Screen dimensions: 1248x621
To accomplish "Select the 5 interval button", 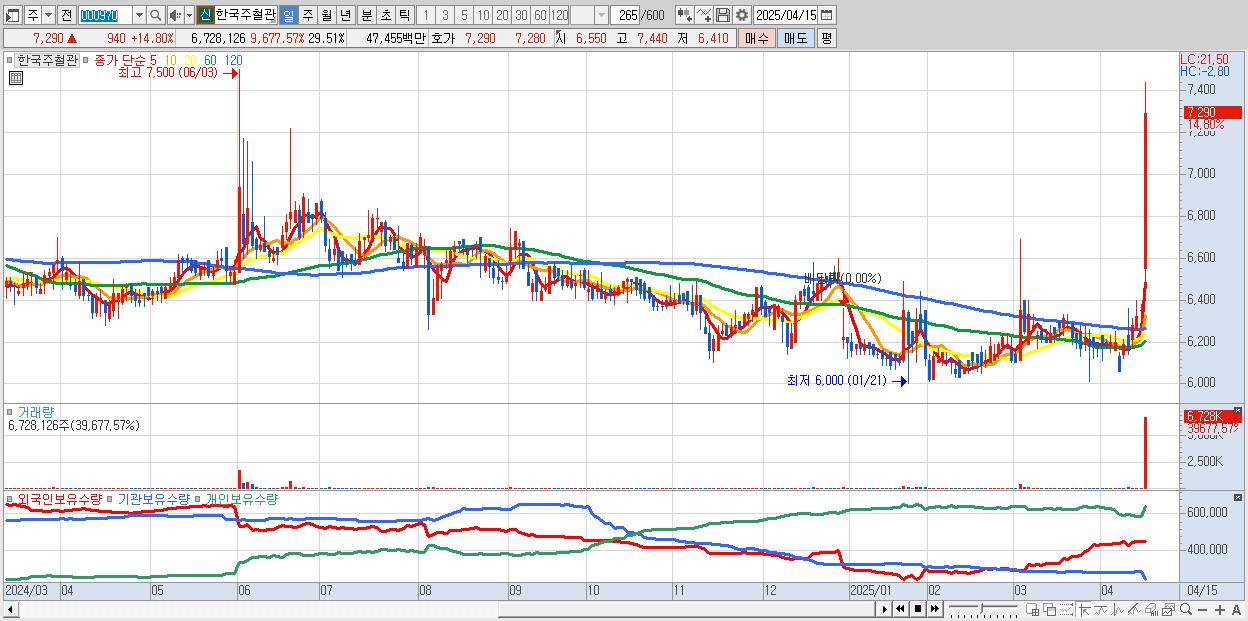I will (x=464, y=15).
